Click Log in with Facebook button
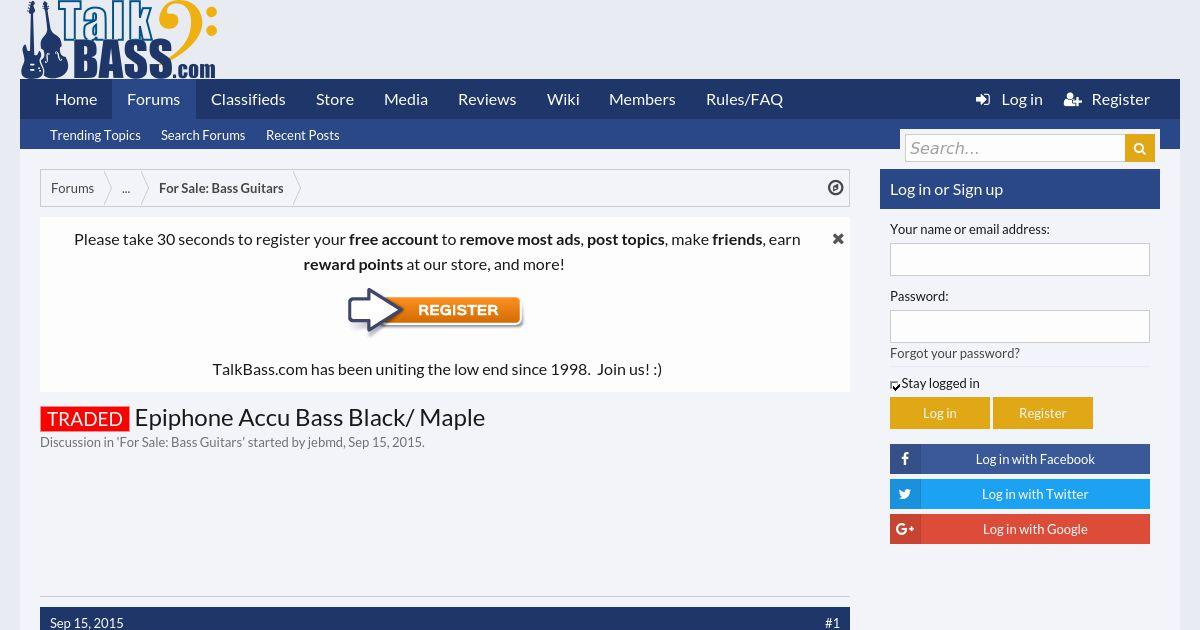The image size is (1200, 630). (x=1020, y=459)
